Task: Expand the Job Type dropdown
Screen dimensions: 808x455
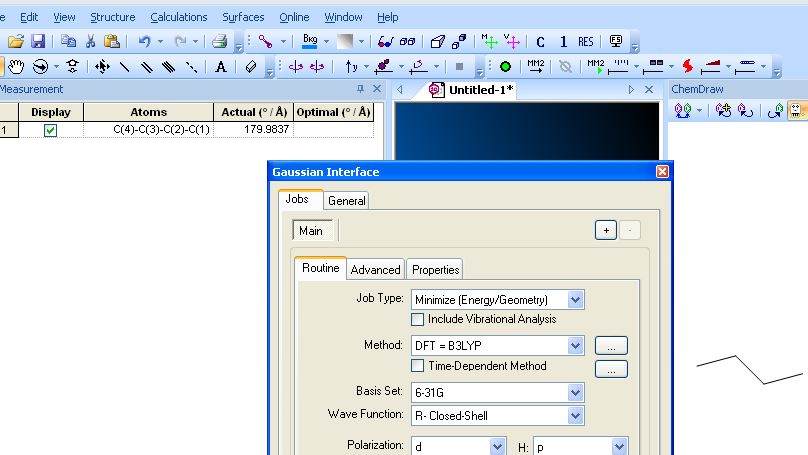Action: [x=575, y=299]
